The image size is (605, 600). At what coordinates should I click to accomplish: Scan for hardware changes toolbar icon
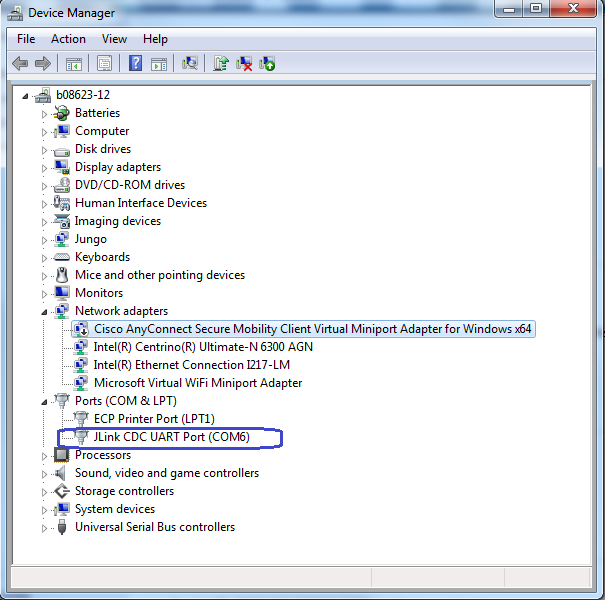coord(189,63)
